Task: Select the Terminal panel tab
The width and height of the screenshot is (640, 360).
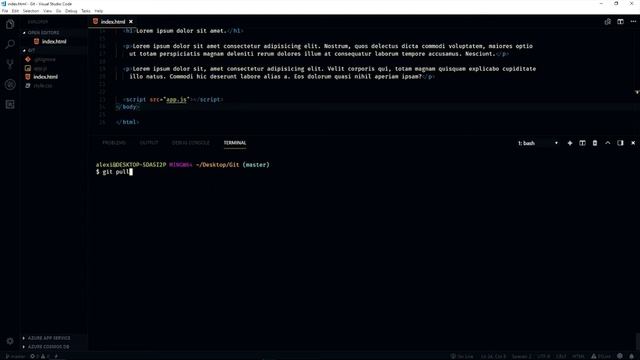Action: click(x=235, y=143)
